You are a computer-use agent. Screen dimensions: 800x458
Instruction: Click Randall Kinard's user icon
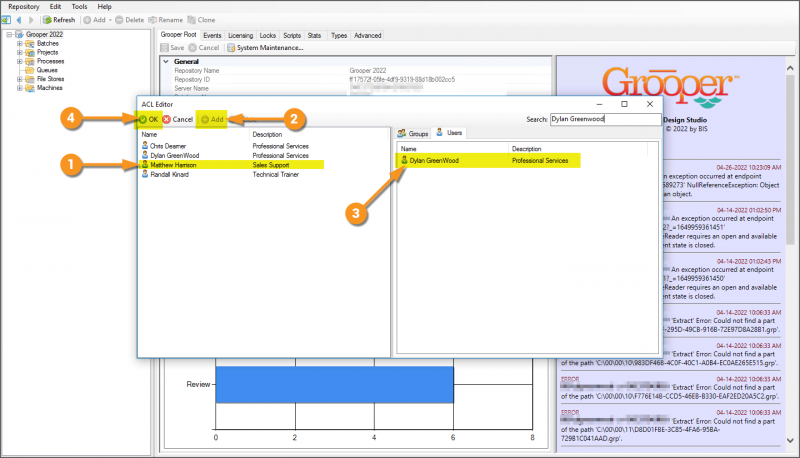point(145,174)
